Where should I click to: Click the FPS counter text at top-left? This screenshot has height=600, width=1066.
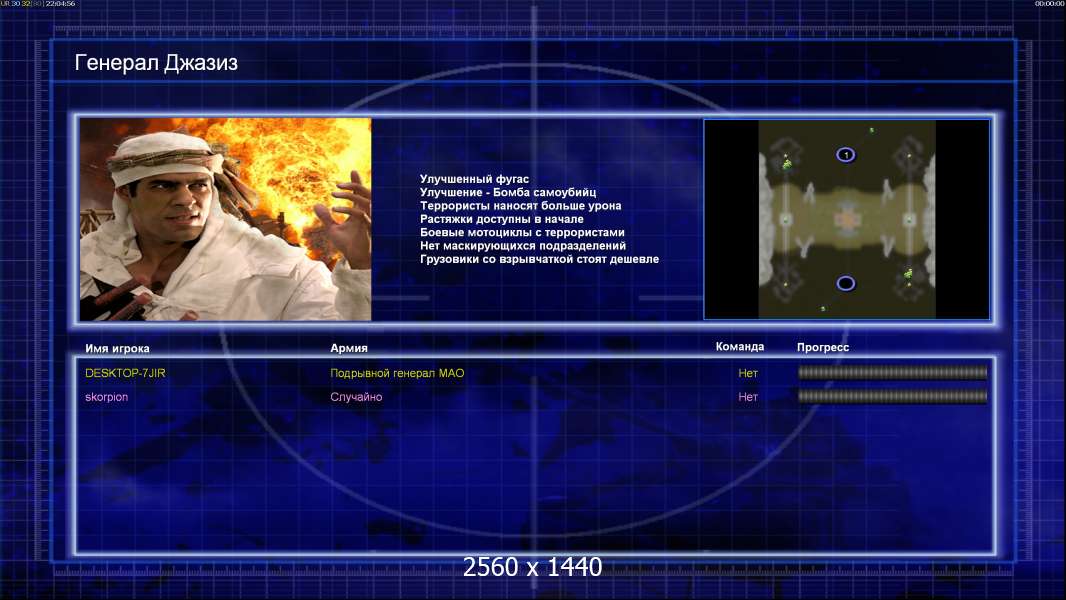coord(38,3)
